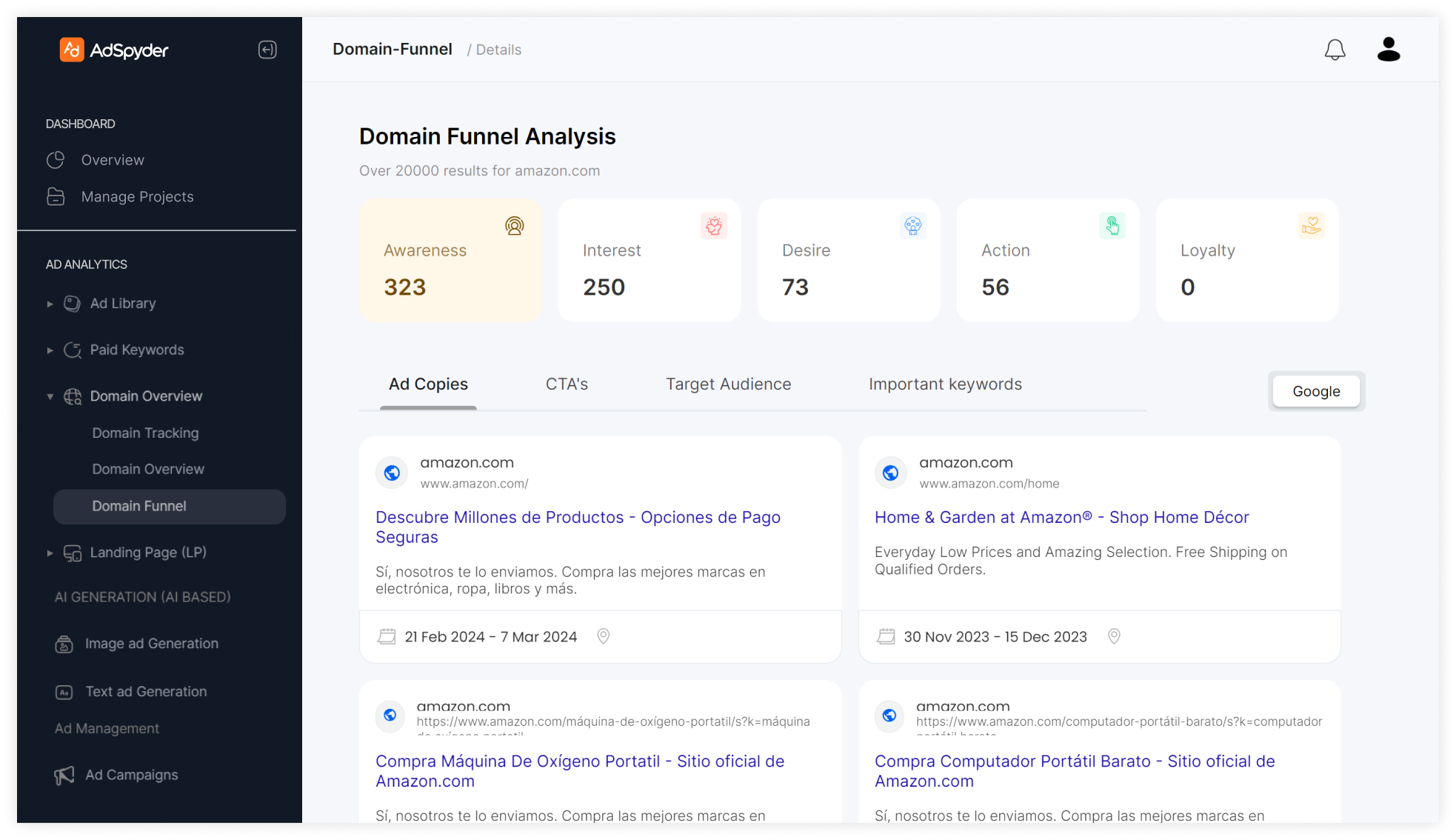The width and height of the screenshot is (1456, 840).
Task: Select the Loyalty funnel card
Action: (x=1247, y=260)
